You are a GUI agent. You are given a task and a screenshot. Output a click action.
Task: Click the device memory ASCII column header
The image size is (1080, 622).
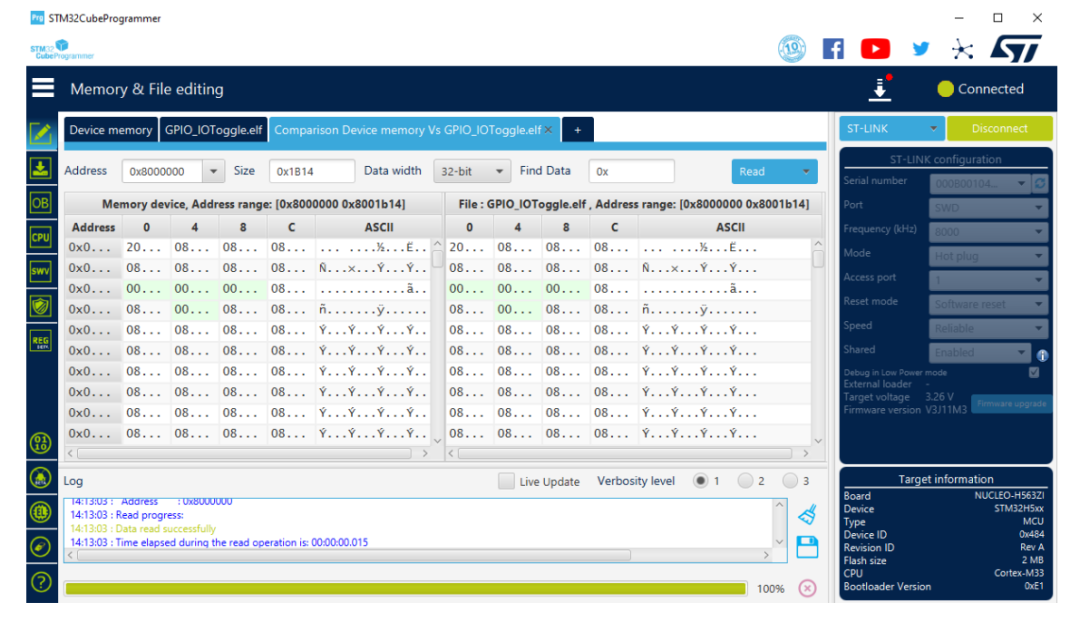pyautogui.click(x=379, y=227)
